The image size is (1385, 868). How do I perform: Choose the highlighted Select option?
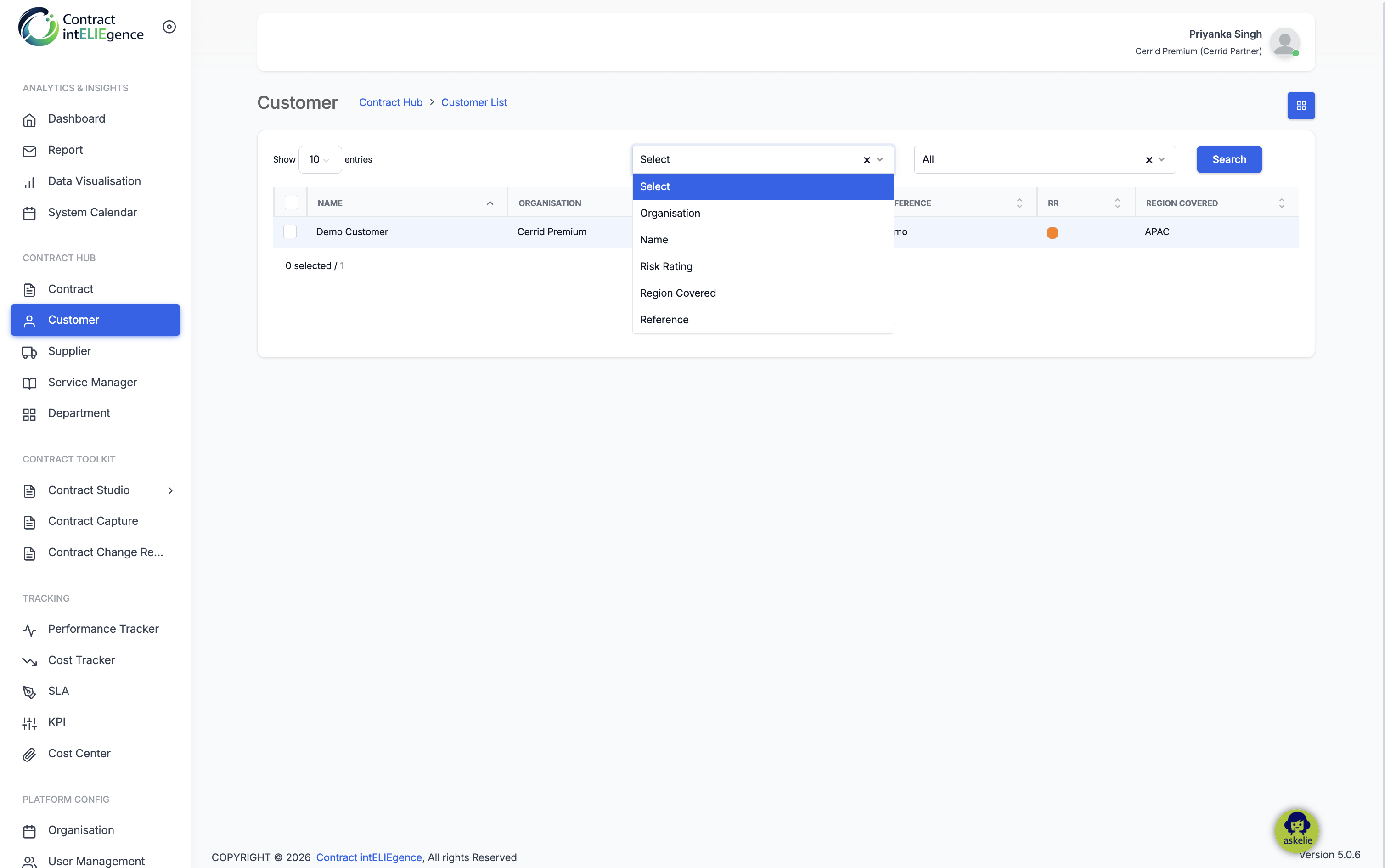(763, 186)
